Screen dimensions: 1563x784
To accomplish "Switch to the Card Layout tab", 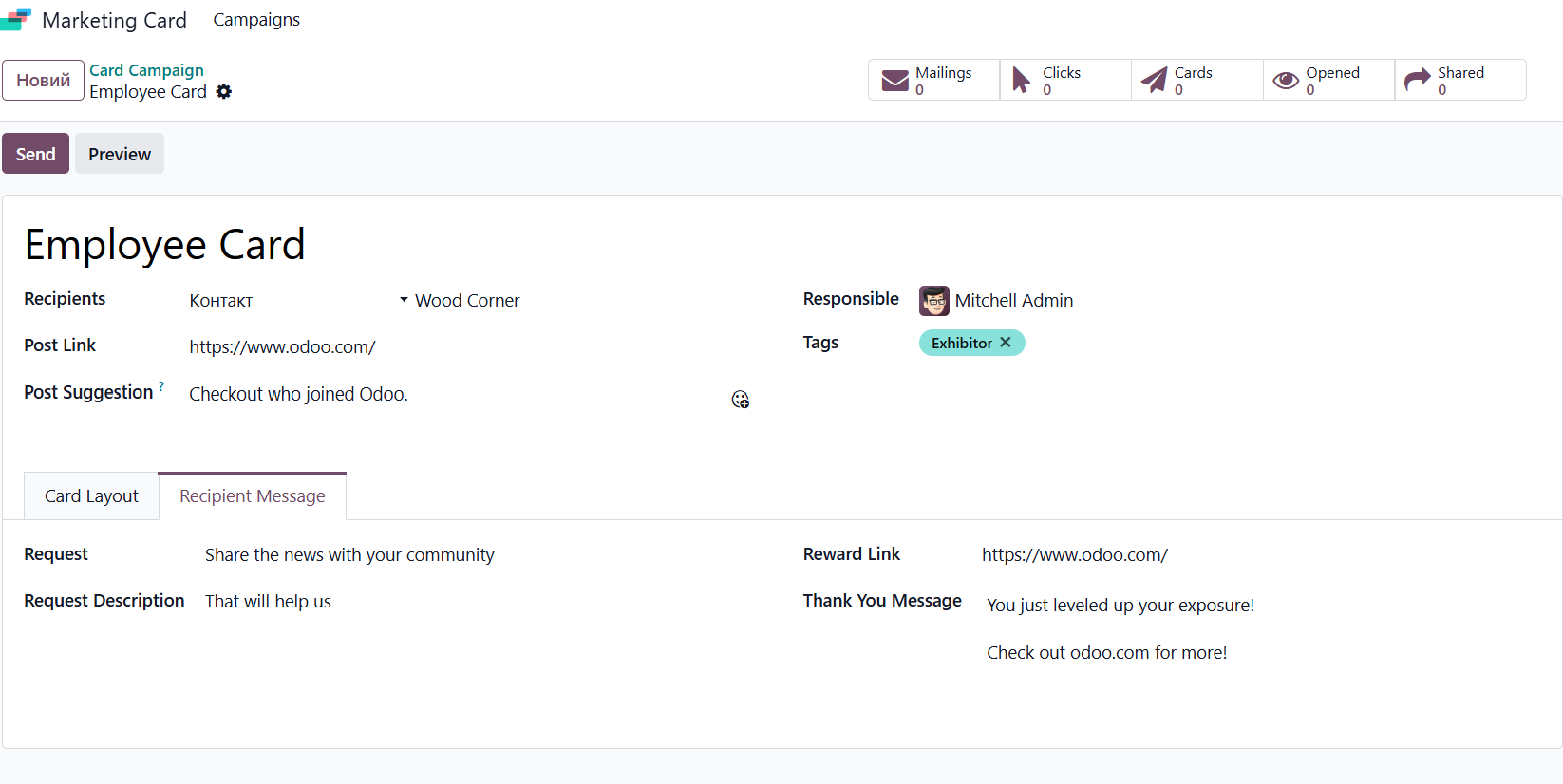I will 91,496.
